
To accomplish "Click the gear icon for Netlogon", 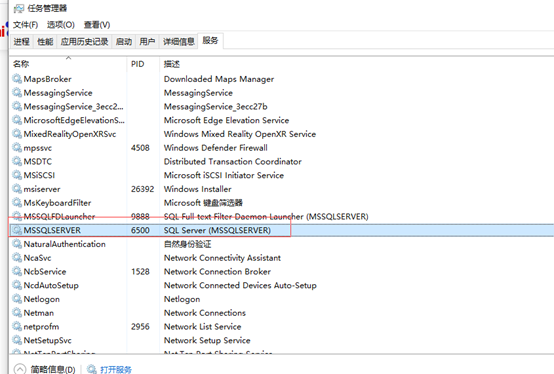I will [17, 299].
